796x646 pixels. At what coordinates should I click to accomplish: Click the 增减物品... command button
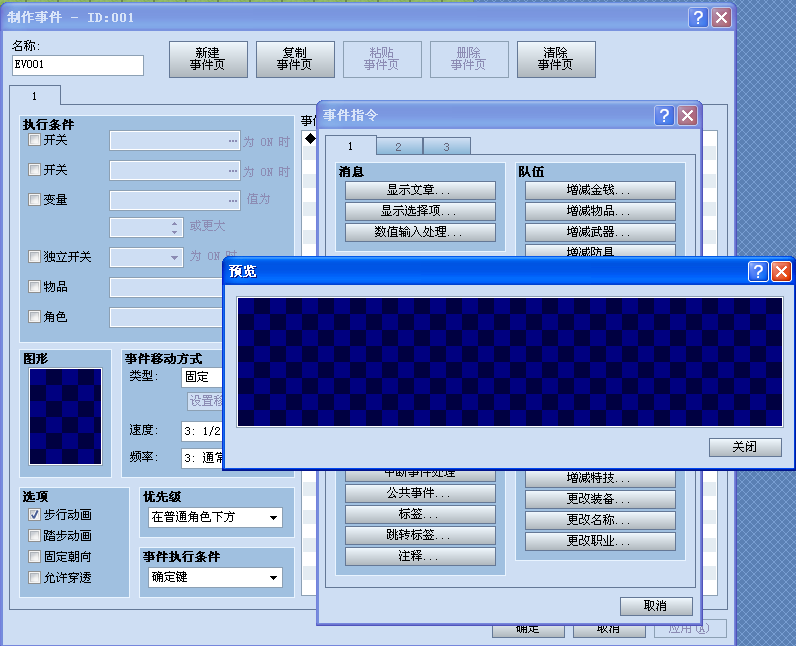(600, 211)
